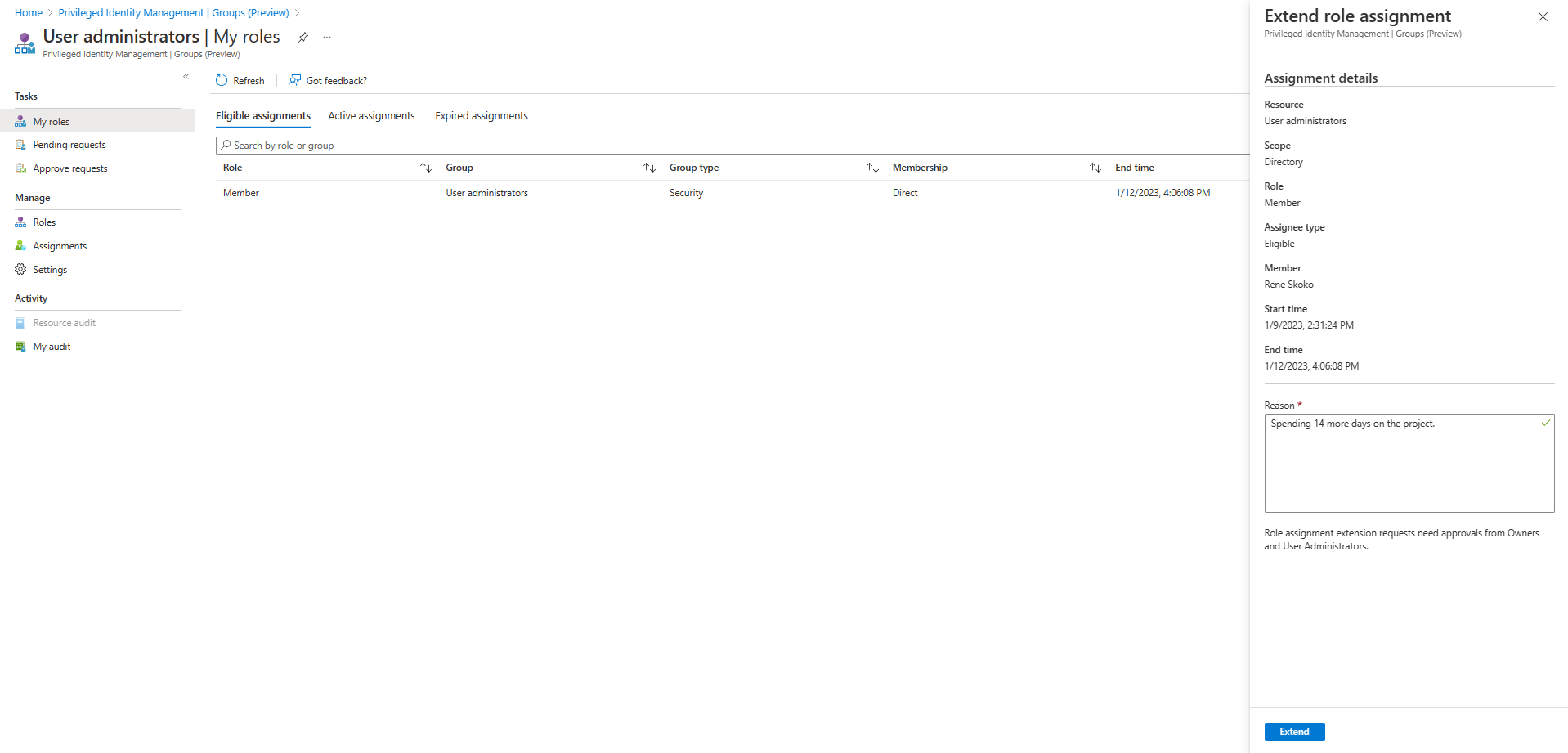Click the Settings gear icon
Image resolution: width=1568 pixels, height=753 pixels.
click(20, 270)
